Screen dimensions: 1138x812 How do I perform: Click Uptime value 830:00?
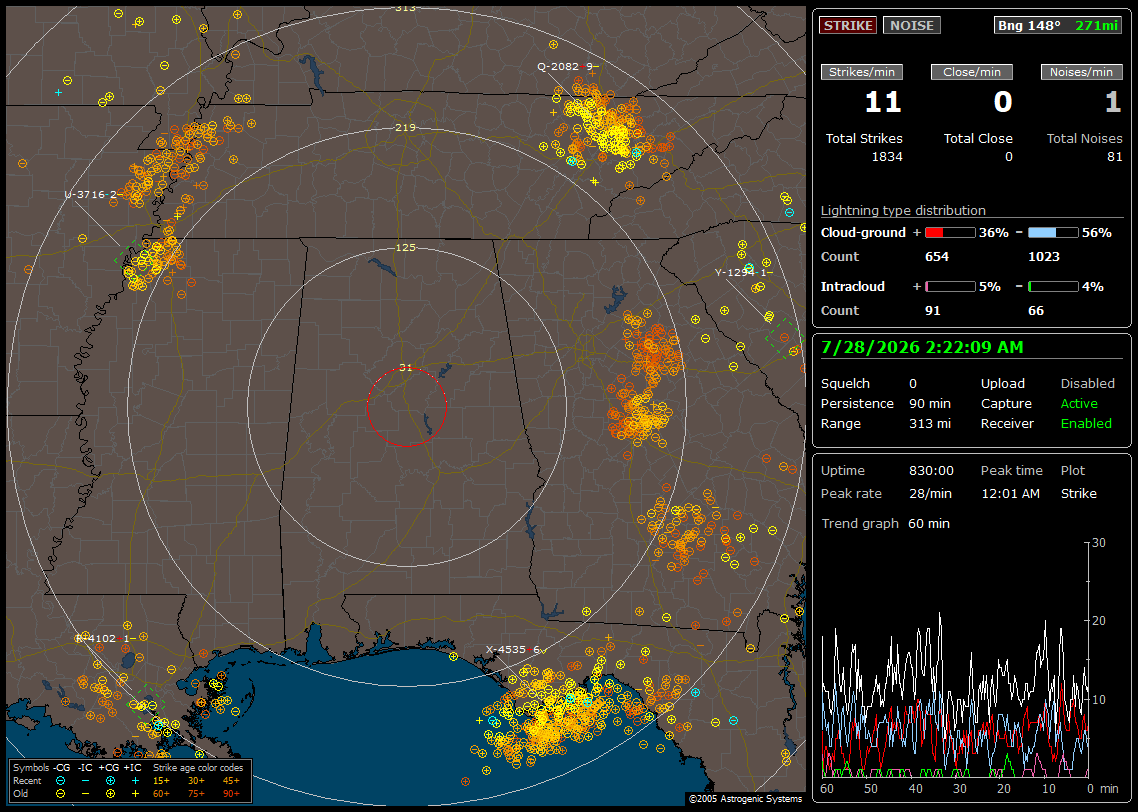(931, 471)
